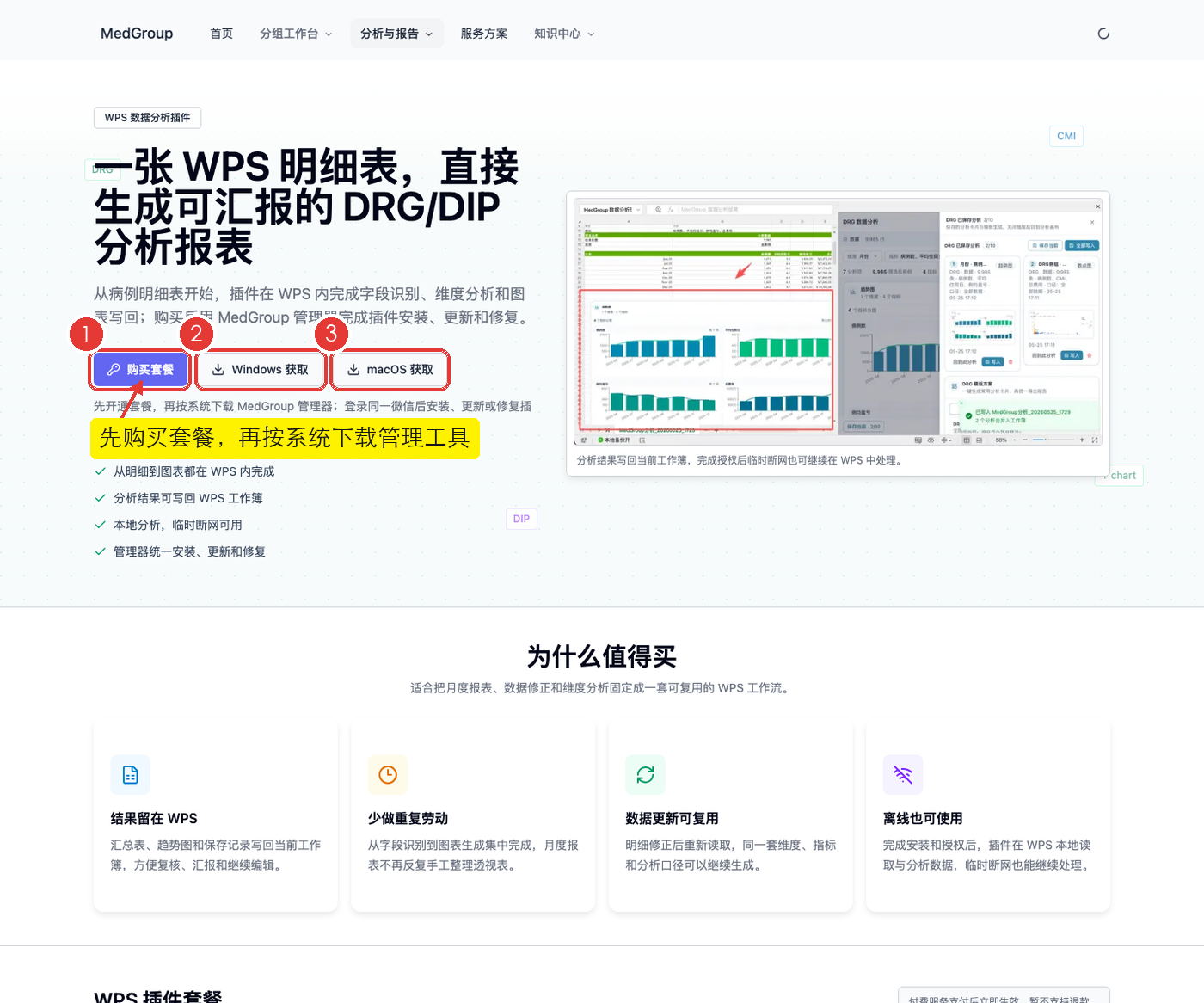Open the 首页 nav item
Viewport: 1204px width, 1003px height.
coord(222,34)
